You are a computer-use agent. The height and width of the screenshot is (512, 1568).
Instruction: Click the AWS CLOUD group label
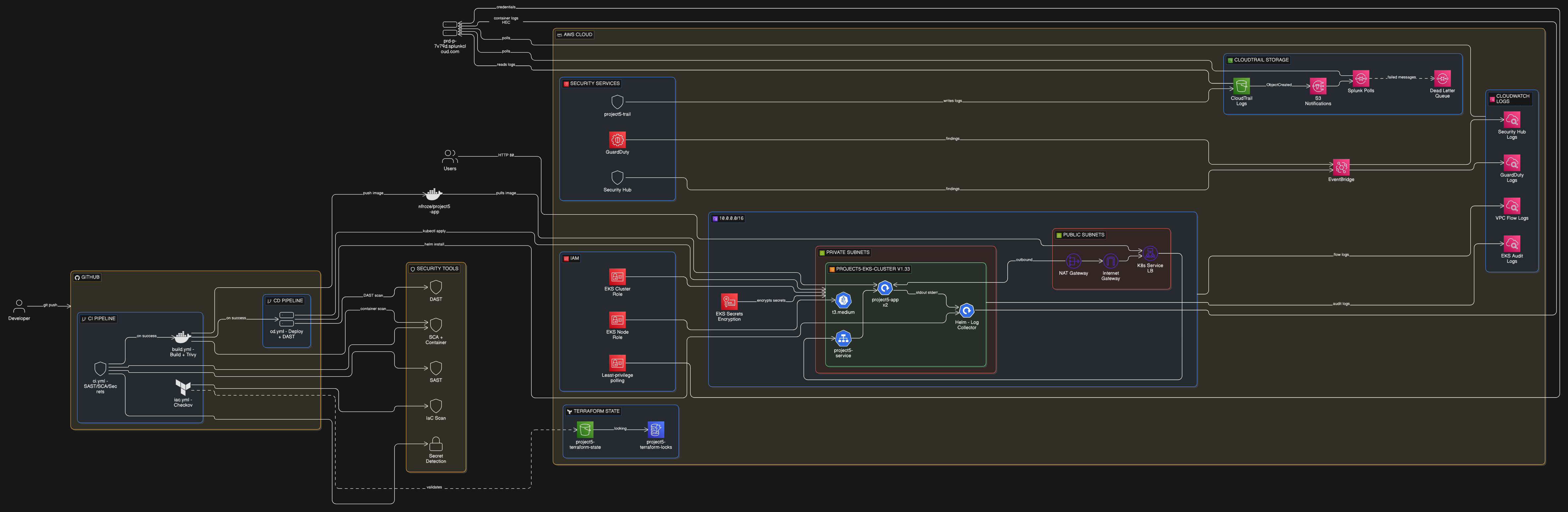578,35
